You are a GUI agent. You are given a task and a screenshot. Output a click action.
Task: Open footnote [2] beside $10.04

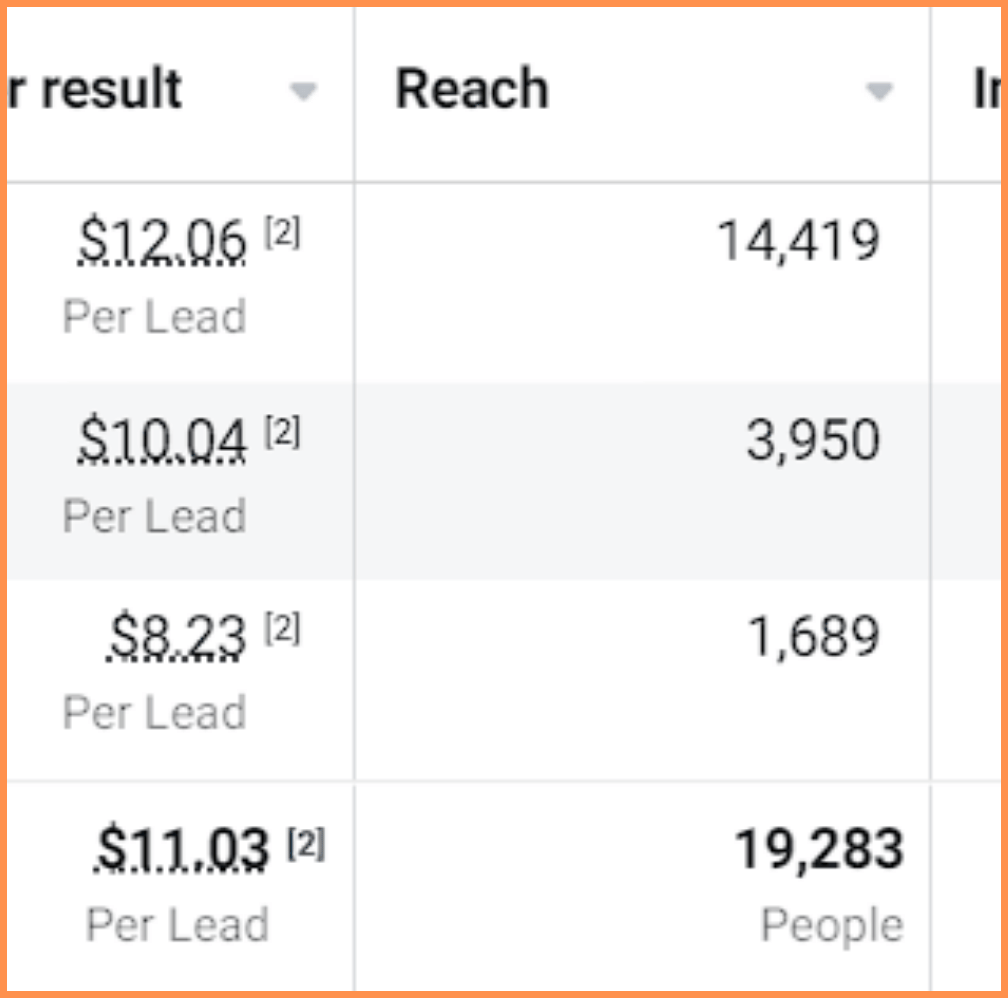[x=282, y=434]
